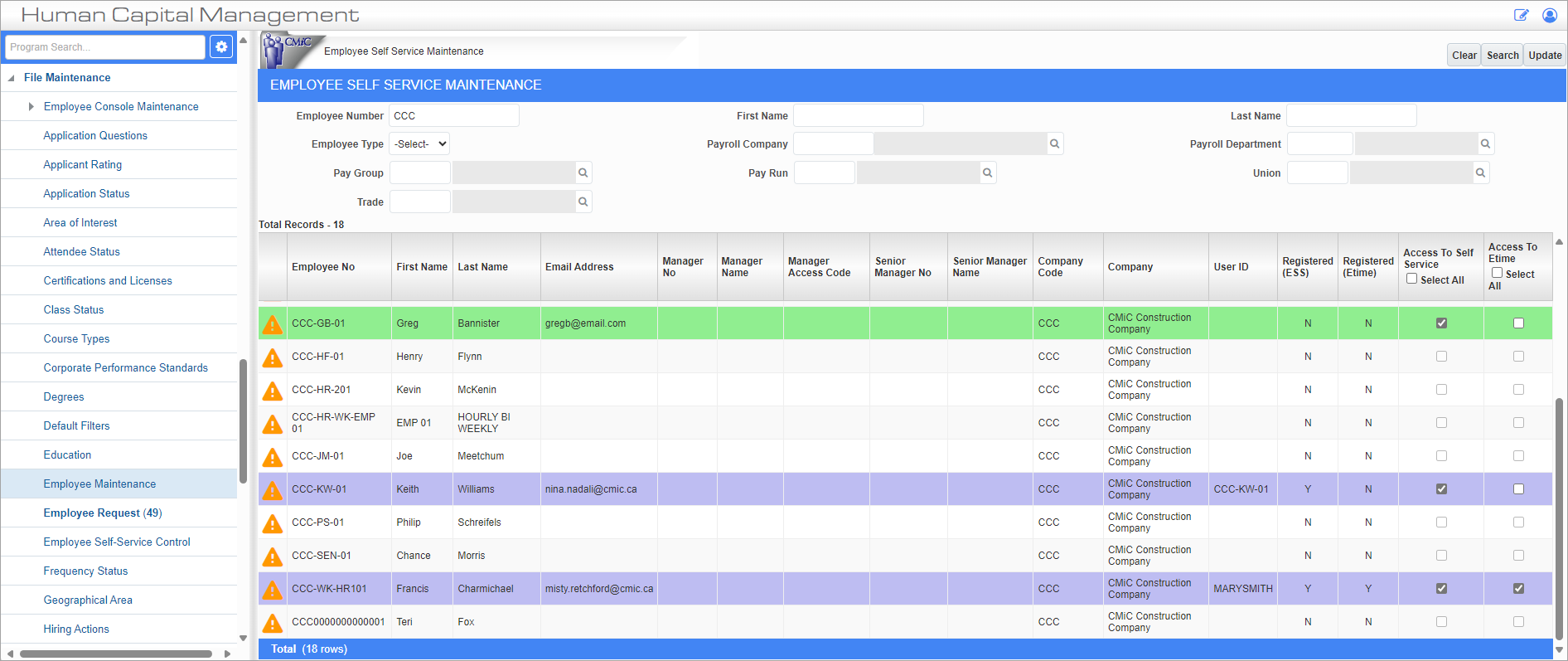1568x661 pixels.
Task: Click warning icon for Teri Fox
Action: (272, 623)
